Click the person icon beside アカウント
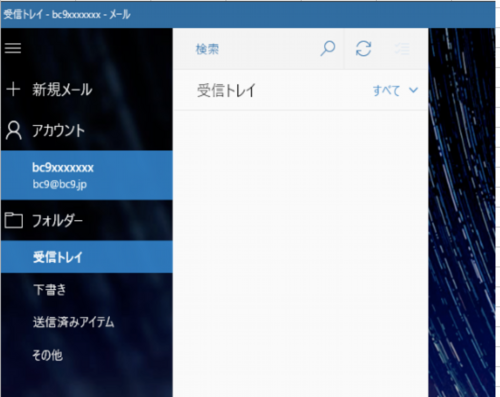 pyautogui.click(x=14, y=130)
